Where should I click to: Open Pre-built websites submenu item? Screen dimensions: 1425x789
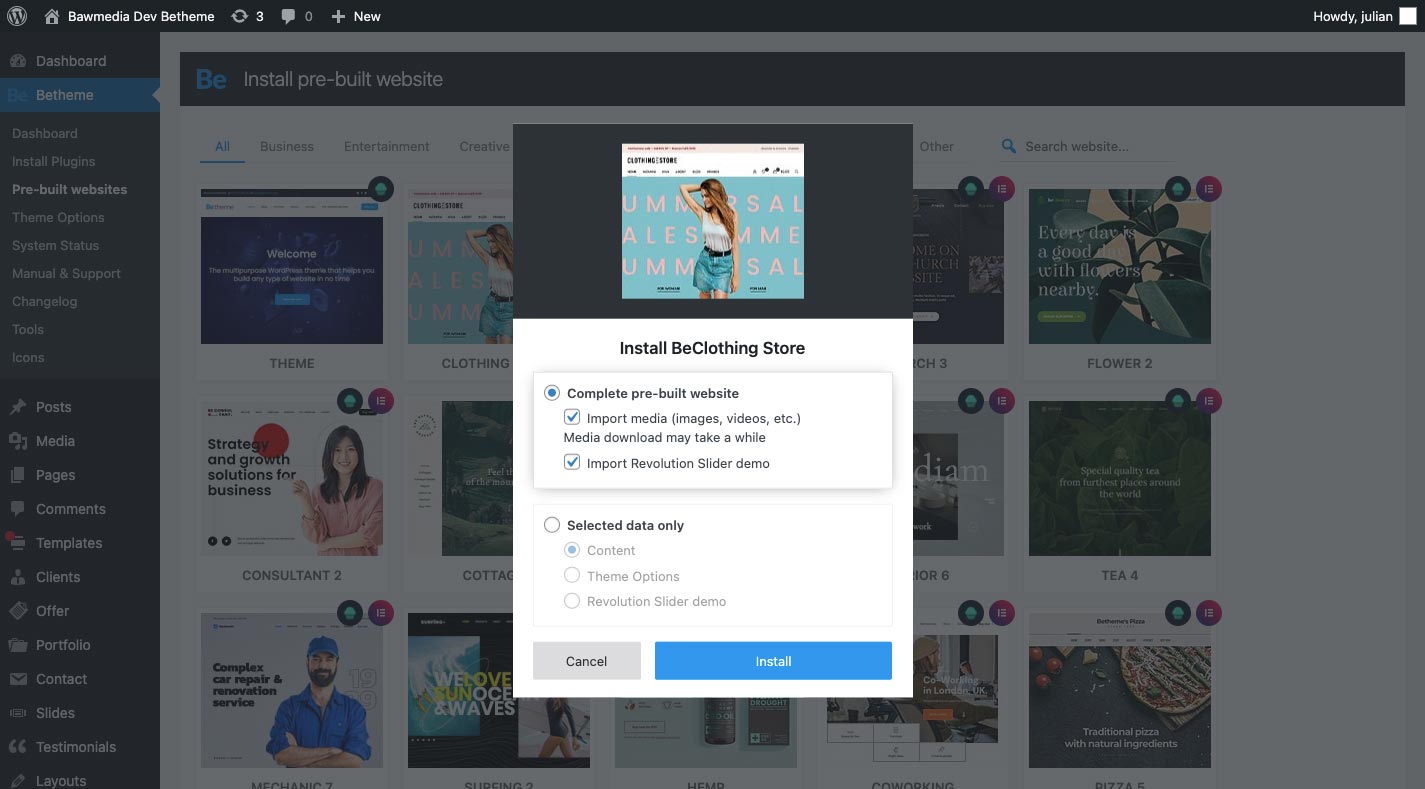[x=69, y=189]
